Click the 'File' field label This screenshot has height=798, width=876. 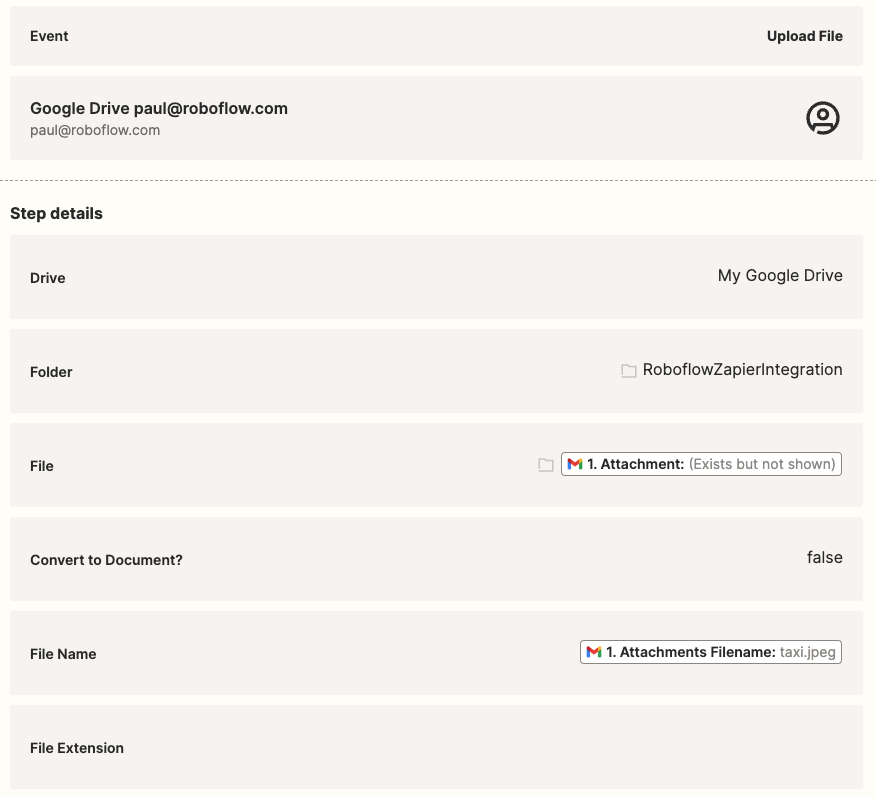[42, 466]
